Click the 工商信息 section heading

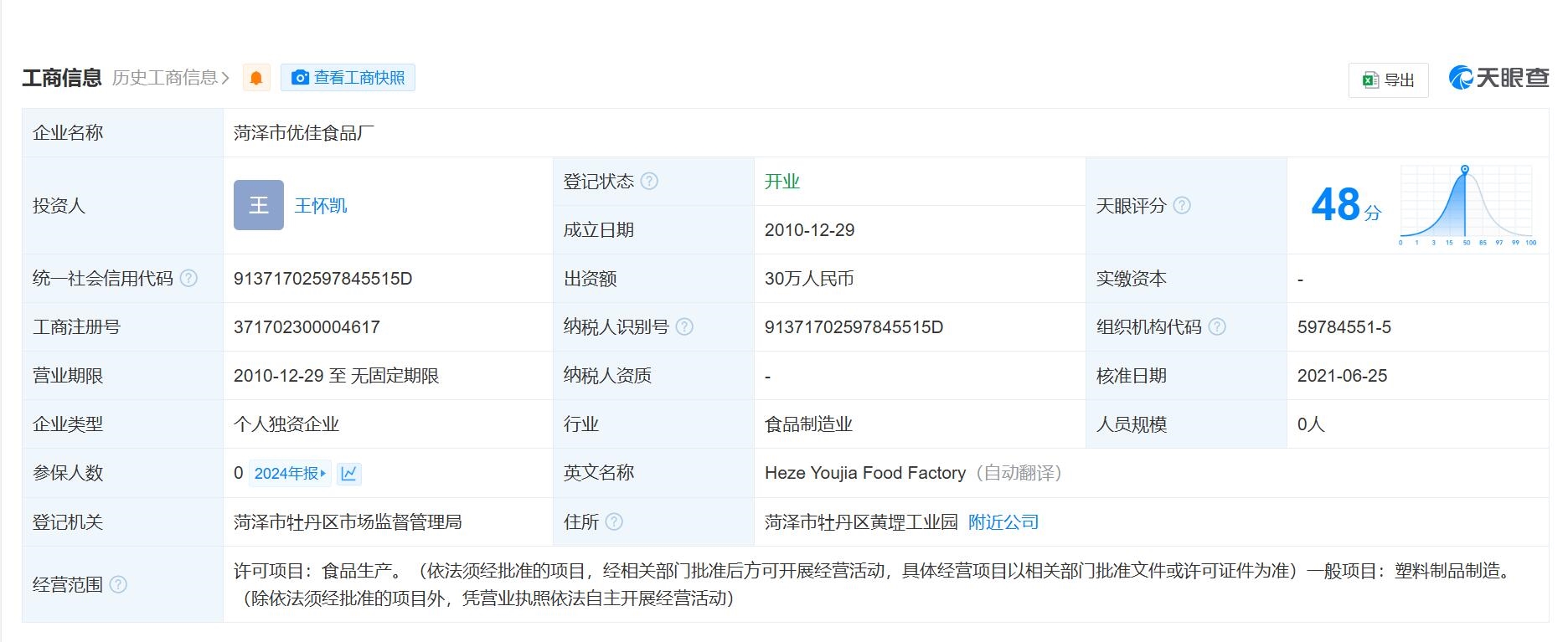pyautogui.click(x=62, y=78)
